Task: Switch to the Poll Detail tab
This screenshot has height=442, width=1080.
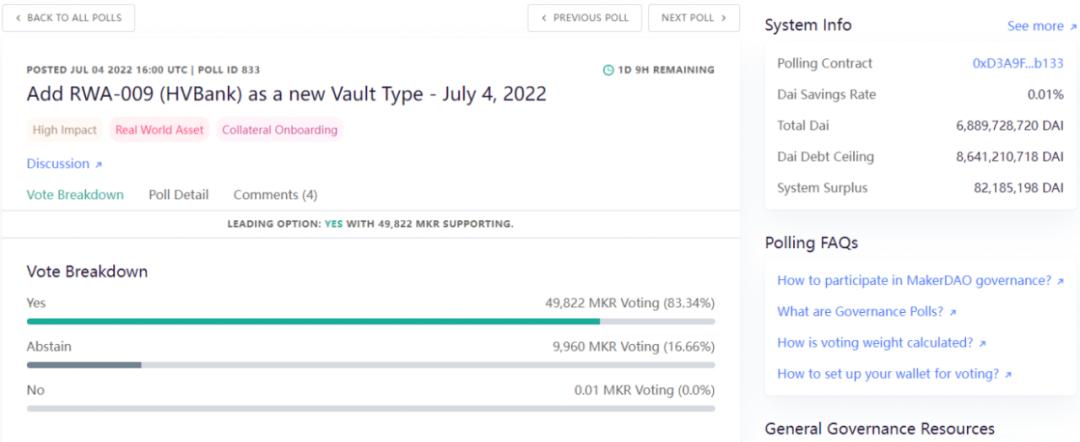Action: pyautogui.click(x=178, y=195)
